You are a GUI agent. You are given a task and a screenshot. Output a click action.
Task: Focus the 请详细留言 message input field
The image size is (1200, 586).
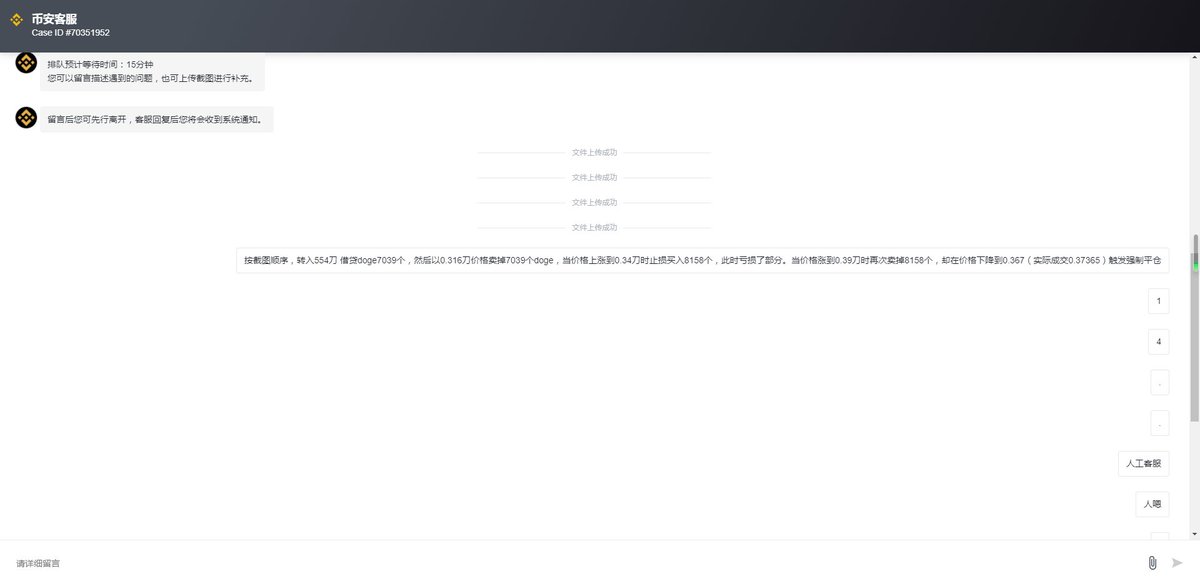point(575,564)
